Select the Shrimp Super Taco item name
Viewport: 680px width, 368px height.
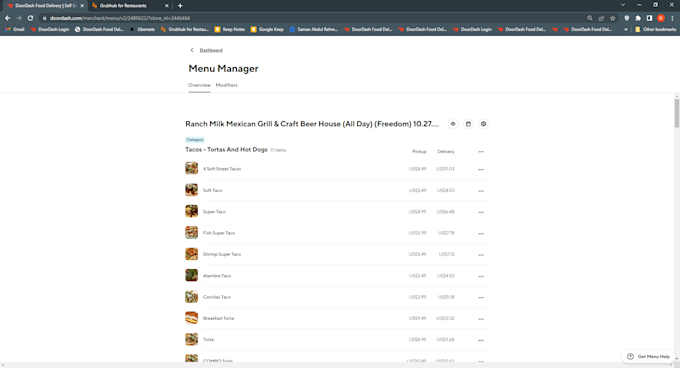(222, 254)
